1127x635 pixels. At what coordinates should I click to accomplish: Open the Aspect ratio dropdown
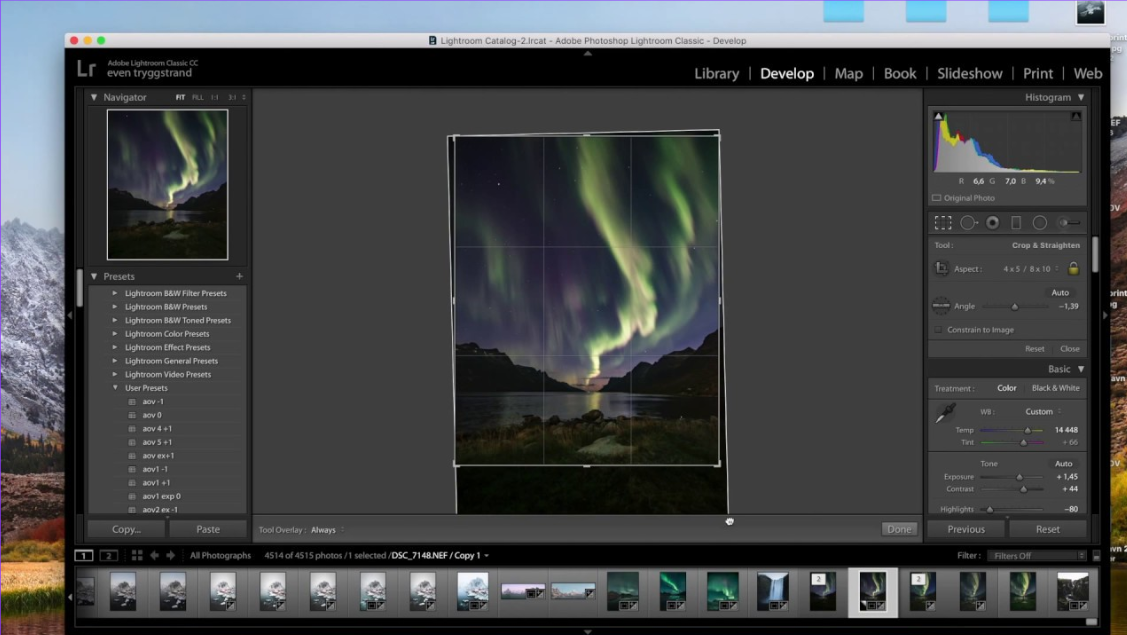coord(1031,269)
